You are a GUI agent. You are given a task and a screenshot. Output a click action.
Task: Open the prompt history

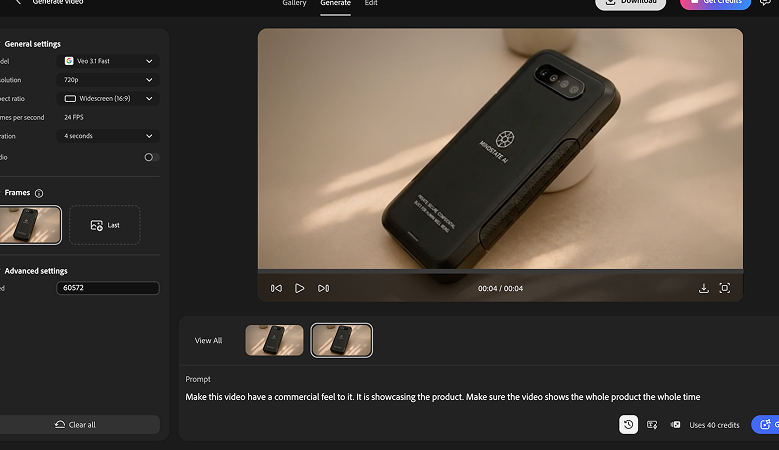pyautogui.click(x=628, y=425)
